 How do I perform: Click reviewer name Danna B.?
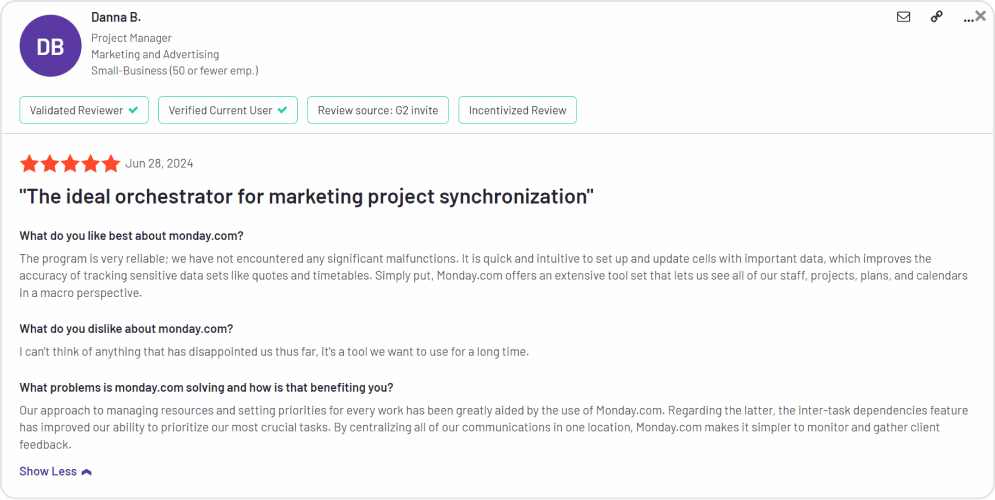[116, 17]
